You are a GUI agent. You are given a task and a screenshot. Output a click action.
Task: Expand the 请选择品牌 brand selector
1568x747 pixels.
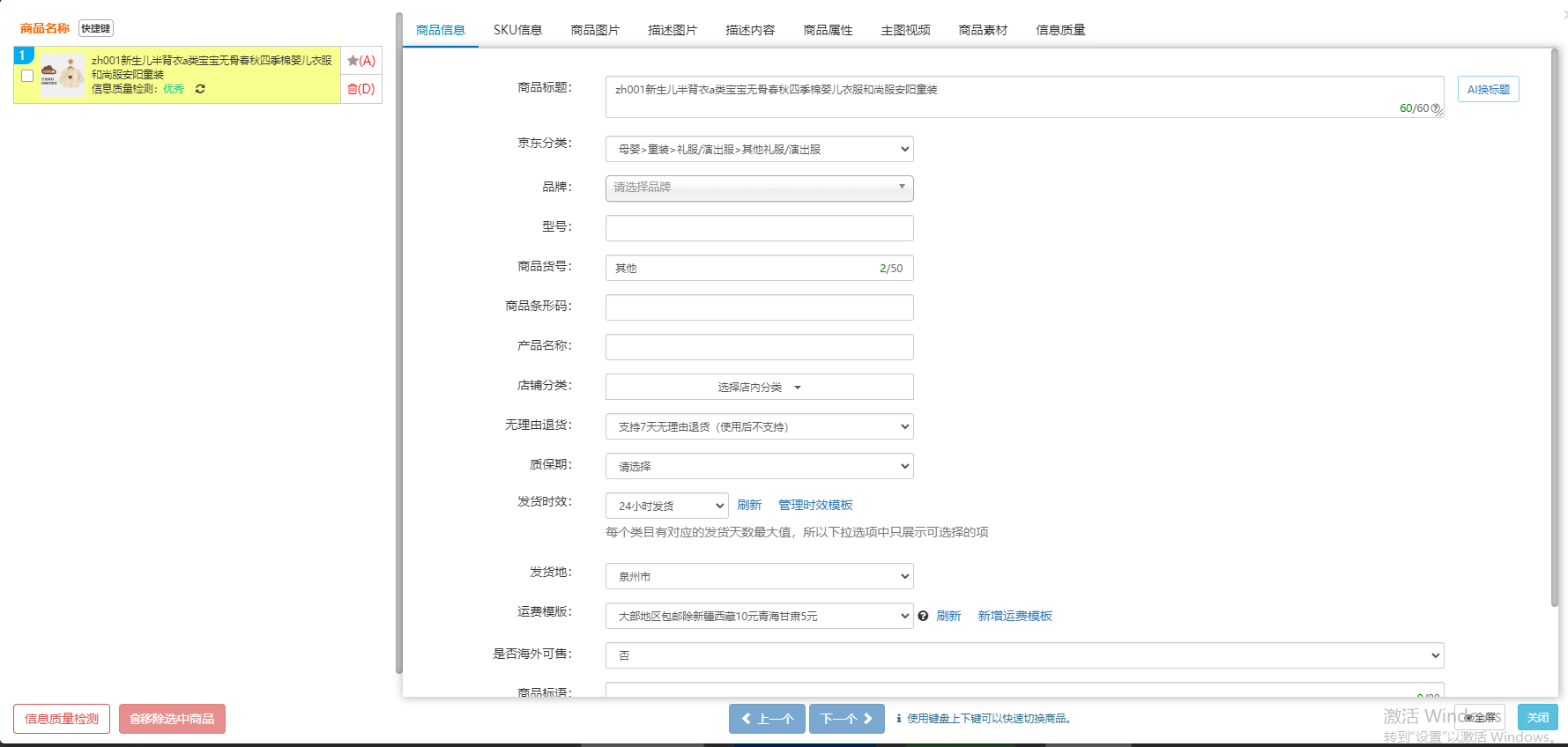pos(759,188)
